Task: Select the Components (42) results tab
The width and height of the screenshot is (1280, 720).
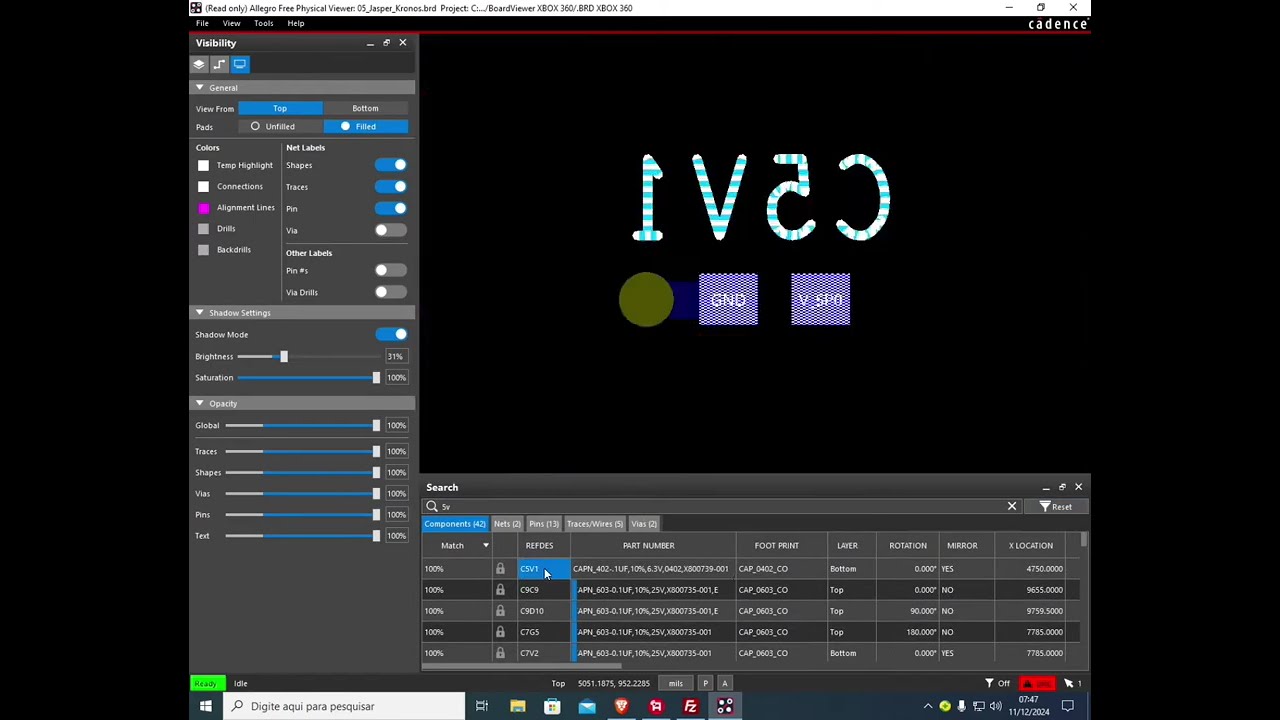Action: pos(455,524)
